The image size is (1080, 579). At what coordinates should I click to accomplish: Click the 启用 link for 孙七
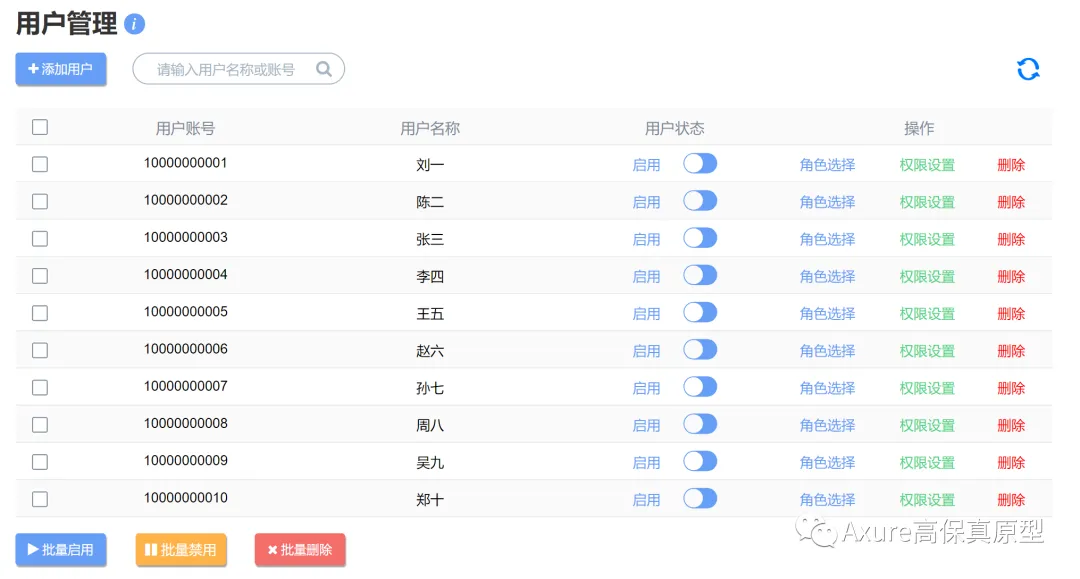[x=646, y=387]
